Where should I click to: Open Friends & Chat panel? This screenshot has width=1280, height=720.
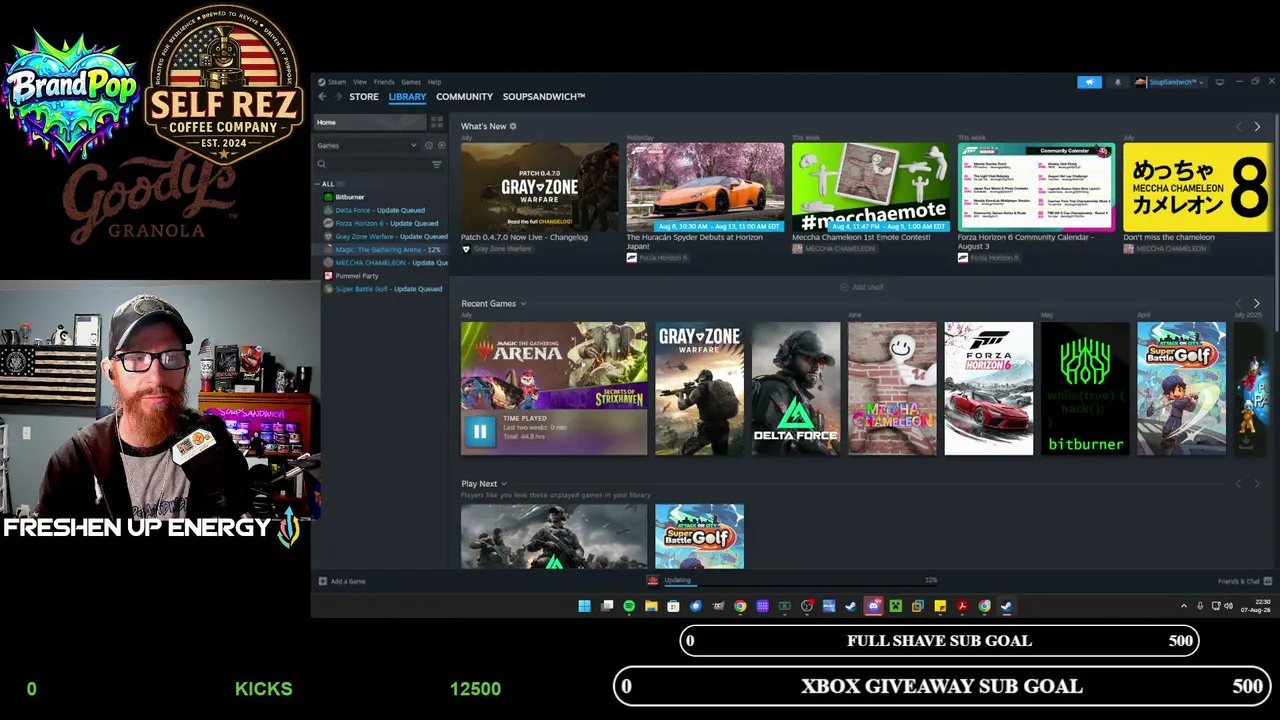(x=1244, y=581)
